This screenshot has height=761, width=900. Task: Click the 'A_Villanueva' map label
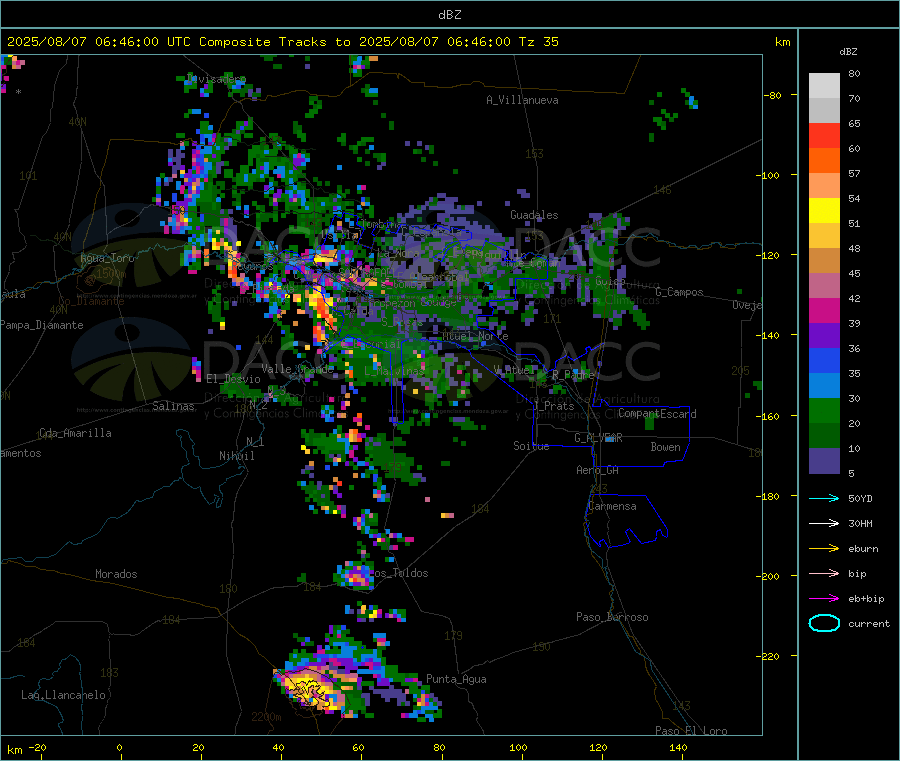(522, 100)
